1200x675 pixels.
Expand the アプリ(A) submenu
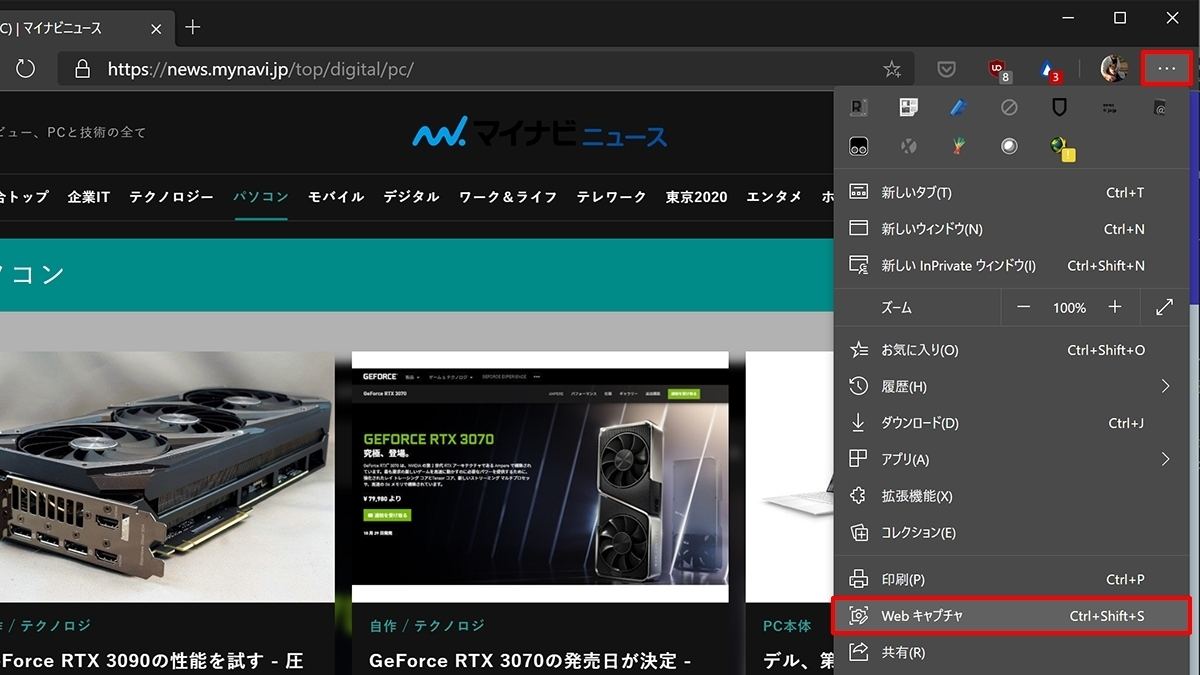tap(1166, 459)
